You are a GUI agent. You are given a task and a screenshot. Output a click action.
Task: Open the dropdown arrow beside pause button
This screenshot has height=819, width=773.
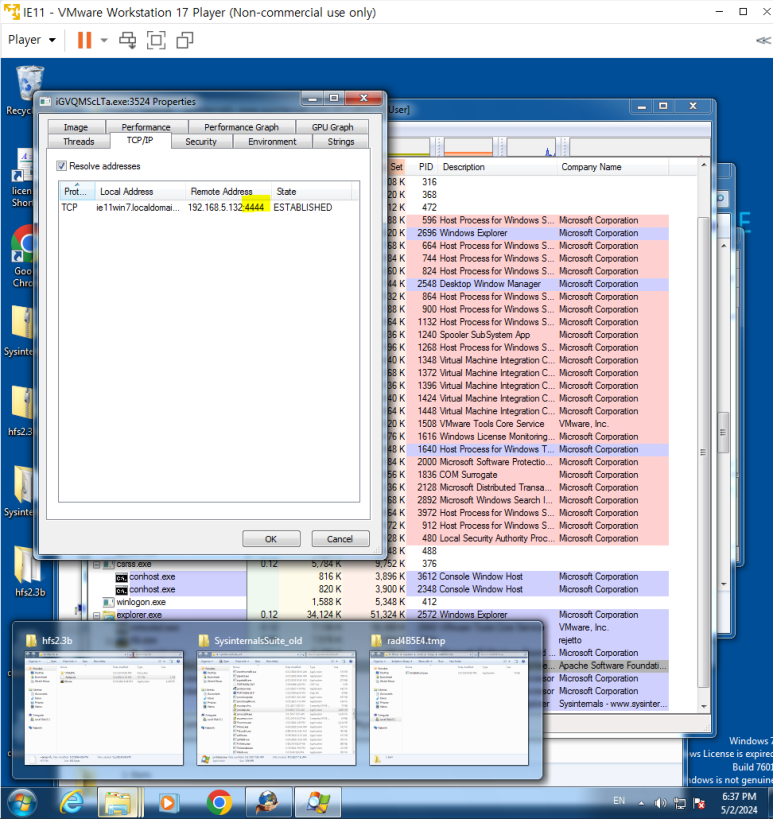pyautogui.click(x=103, y=40)
